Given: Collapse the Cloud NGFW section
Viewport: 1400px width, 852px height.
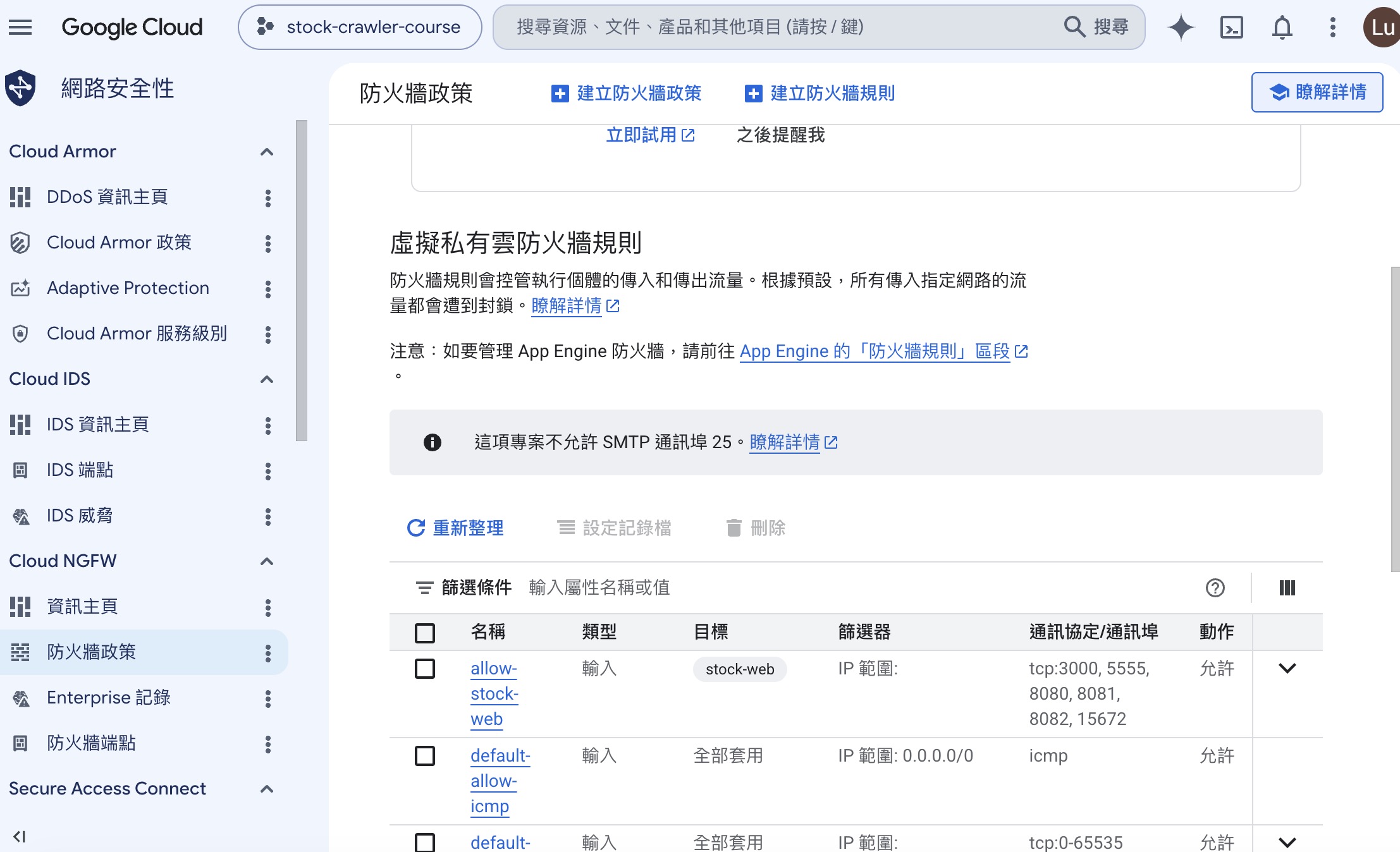Looking at the screenshot, I should pos(267,561).
